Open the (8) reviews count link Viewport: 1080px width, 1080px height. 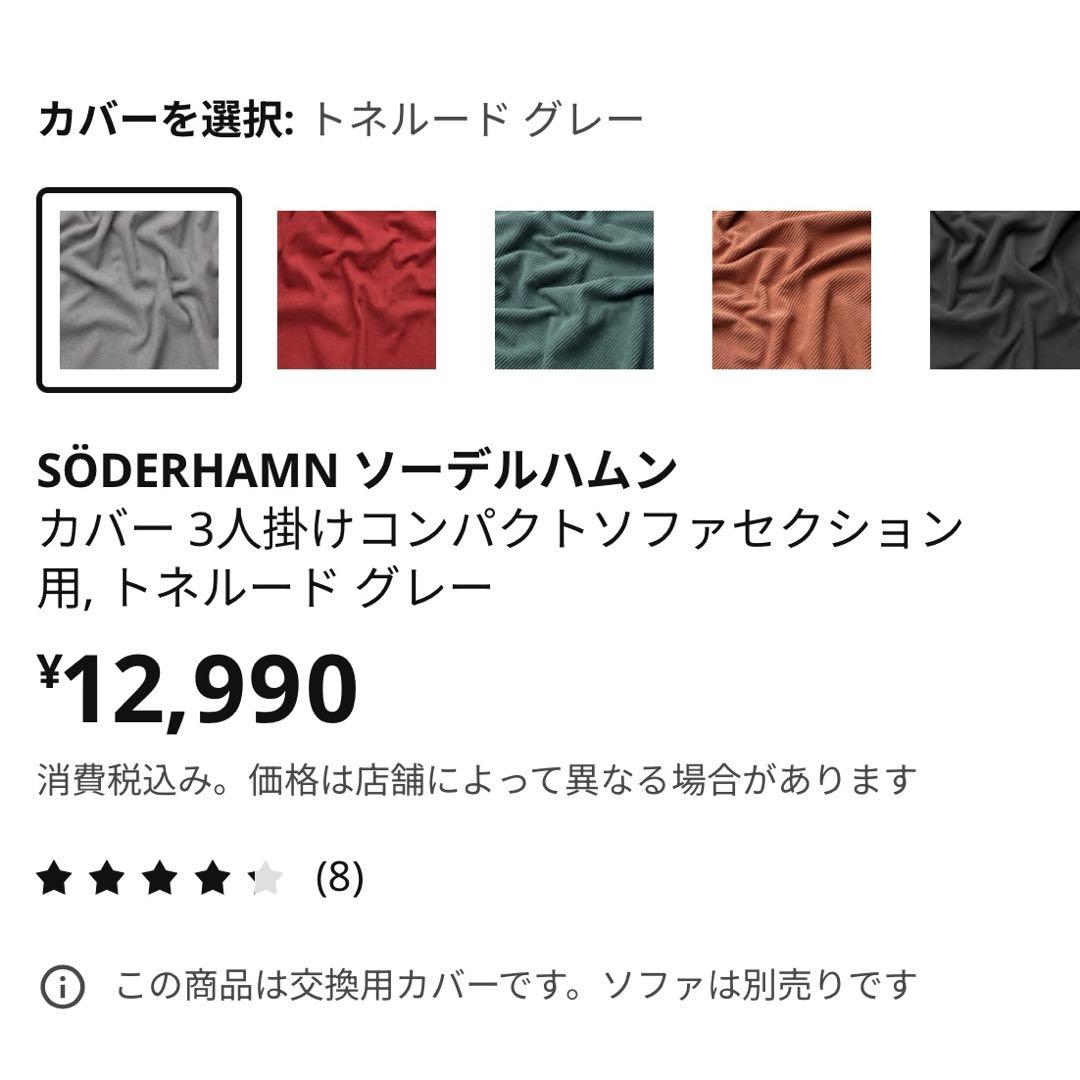click(339, 879)
